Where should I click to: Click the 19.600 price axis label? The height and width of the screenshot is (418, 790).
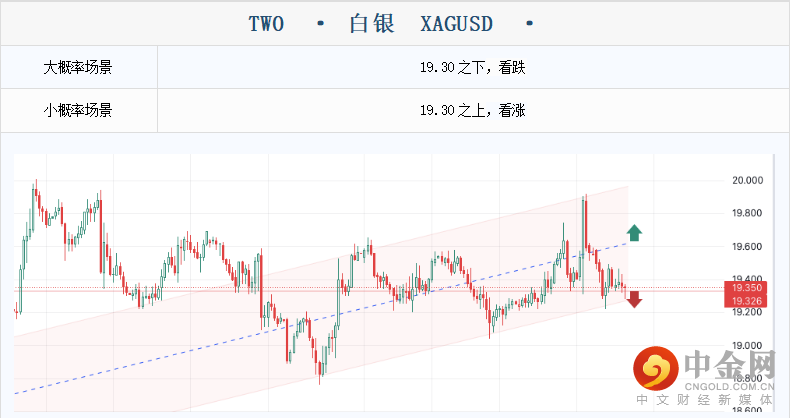(748, 247)
